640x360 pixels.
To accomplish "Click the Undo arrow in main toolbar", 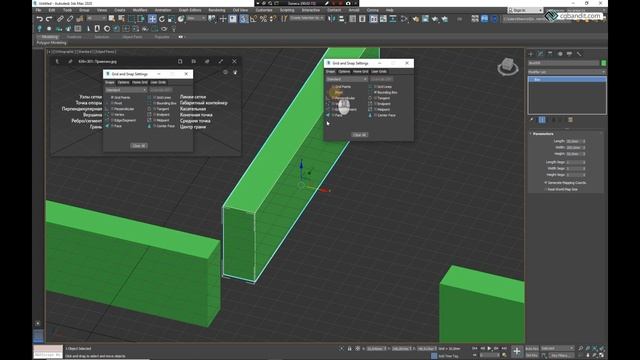I will pyautogui.click(x=39, y=19).
